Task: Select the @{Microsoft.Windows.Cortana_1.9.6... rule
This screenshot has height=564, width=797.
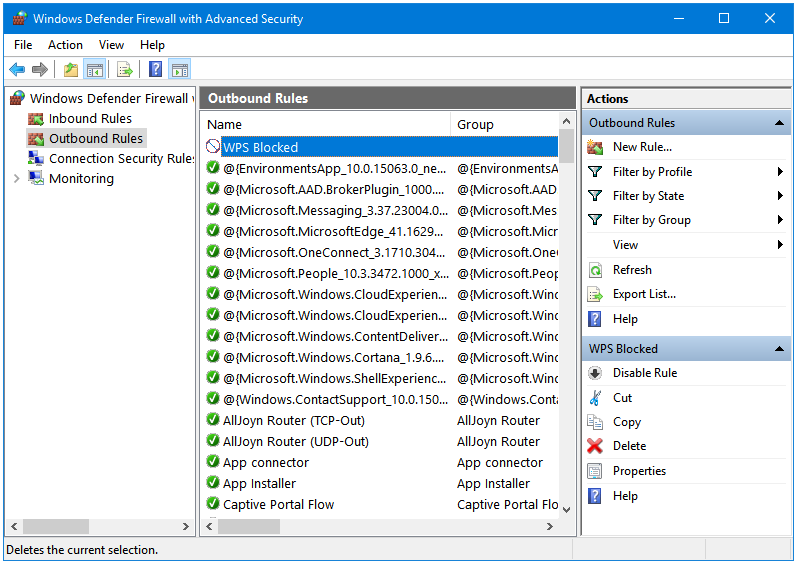Action: point(381,358)
